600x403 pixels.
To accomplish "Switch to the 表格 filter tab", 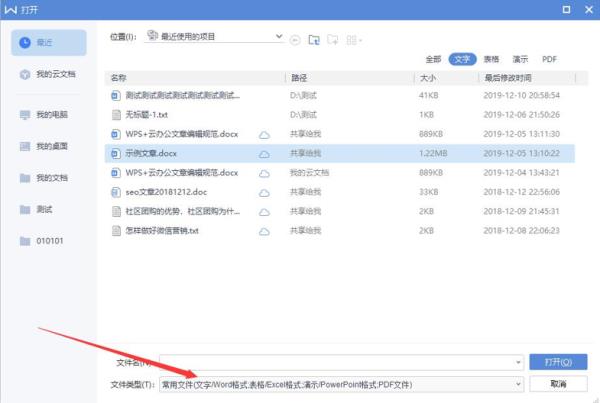I will 491,59.
